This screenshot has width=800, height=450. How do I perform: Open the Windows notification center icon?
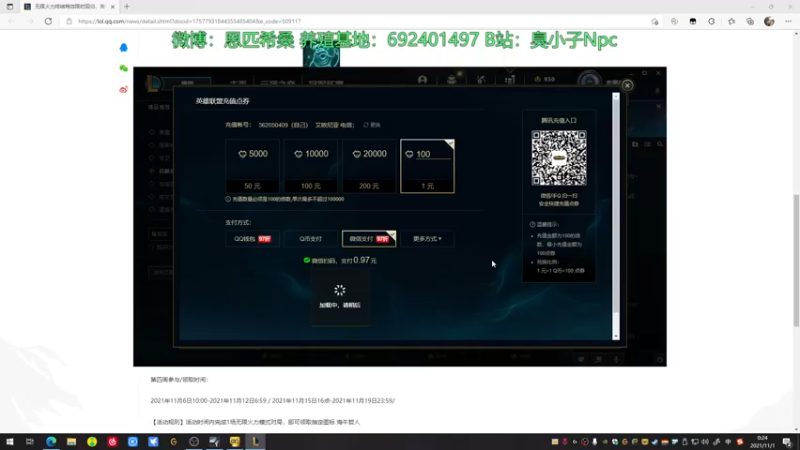pyautogui.click(x=787, y=442)
